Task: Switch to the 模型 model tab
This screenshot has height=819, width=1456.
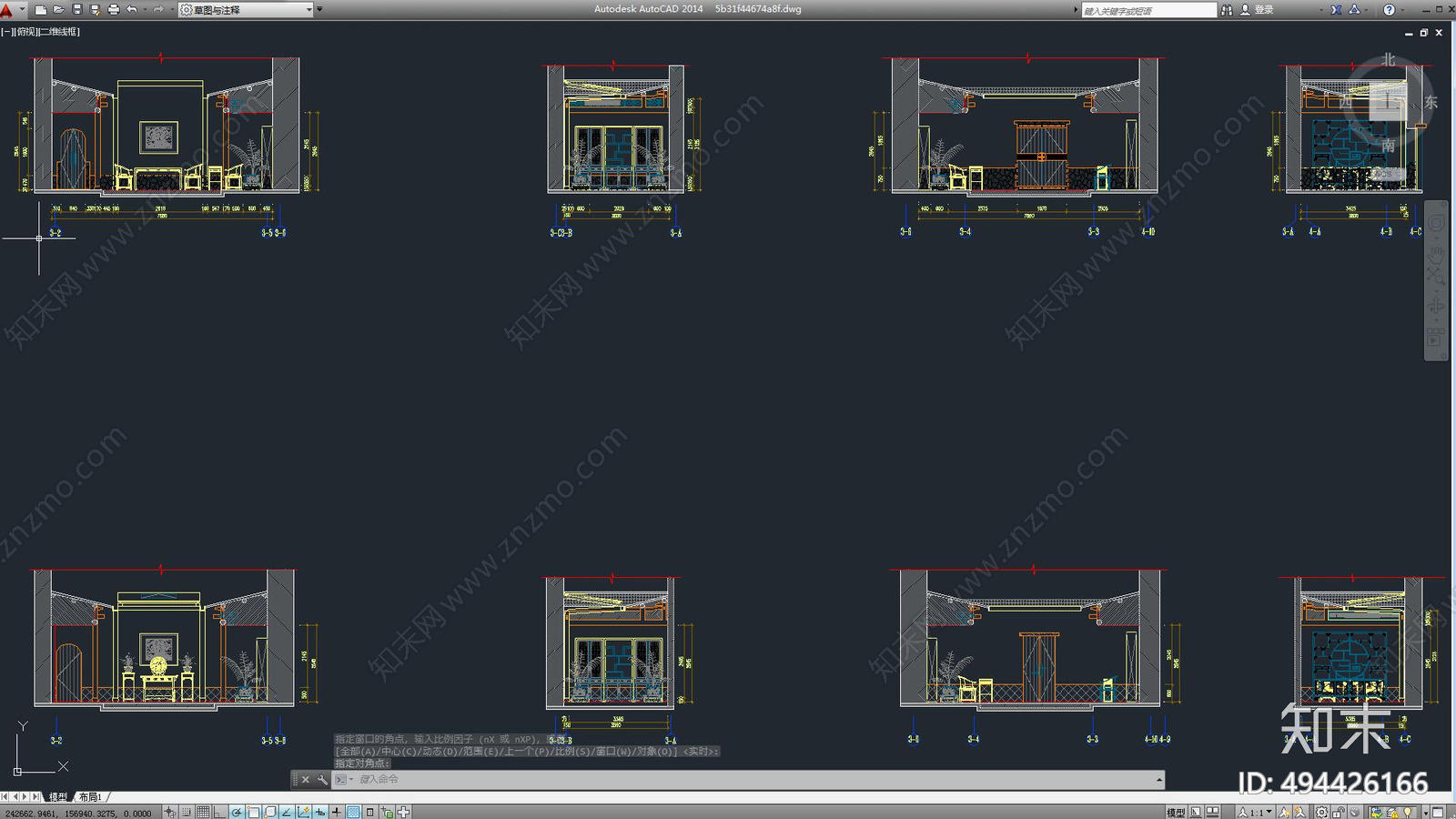Action: [58, 797]
